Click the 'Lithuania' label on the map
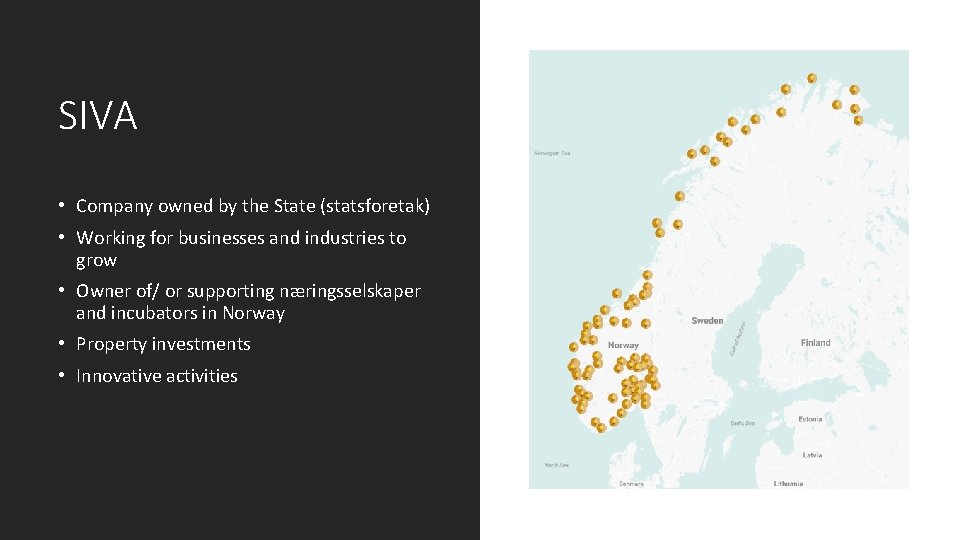The width and height of the screenshot is (960, 540). tap(789, 484)
